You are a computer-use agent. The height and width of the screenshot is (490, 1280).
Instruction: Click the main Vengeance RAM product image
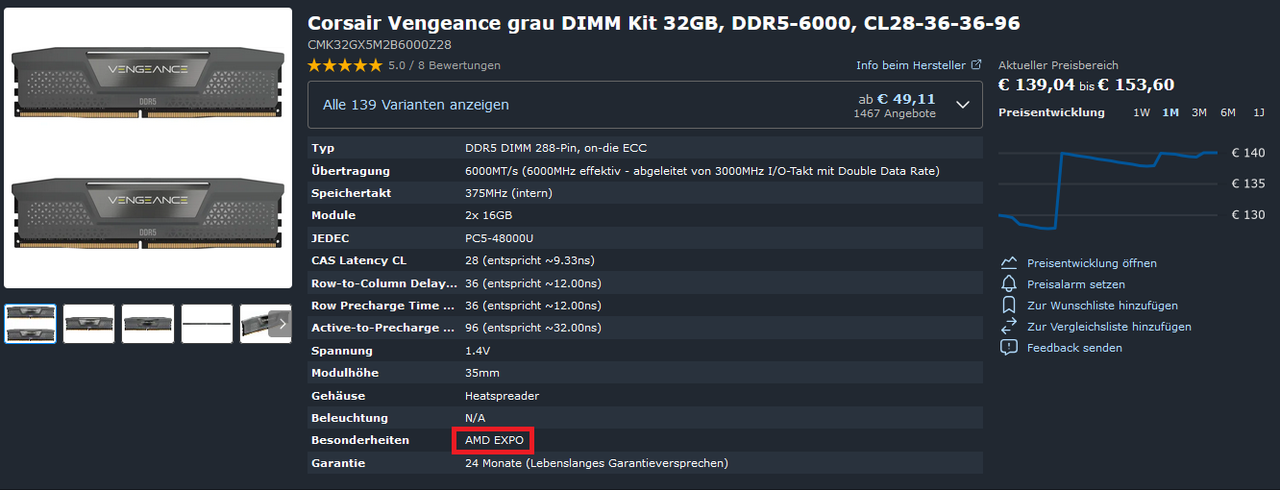click(x=148, y=149)
